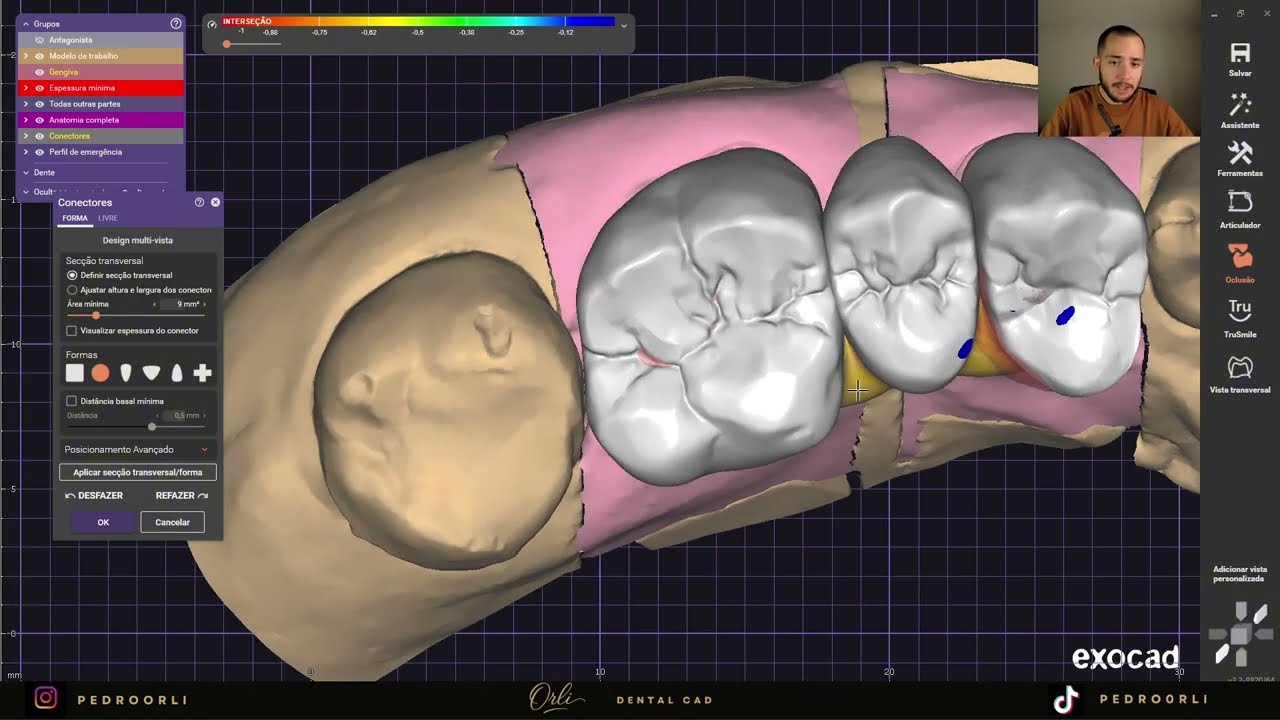Decrease Área mínima with left arrow

(x=154, y=304)
